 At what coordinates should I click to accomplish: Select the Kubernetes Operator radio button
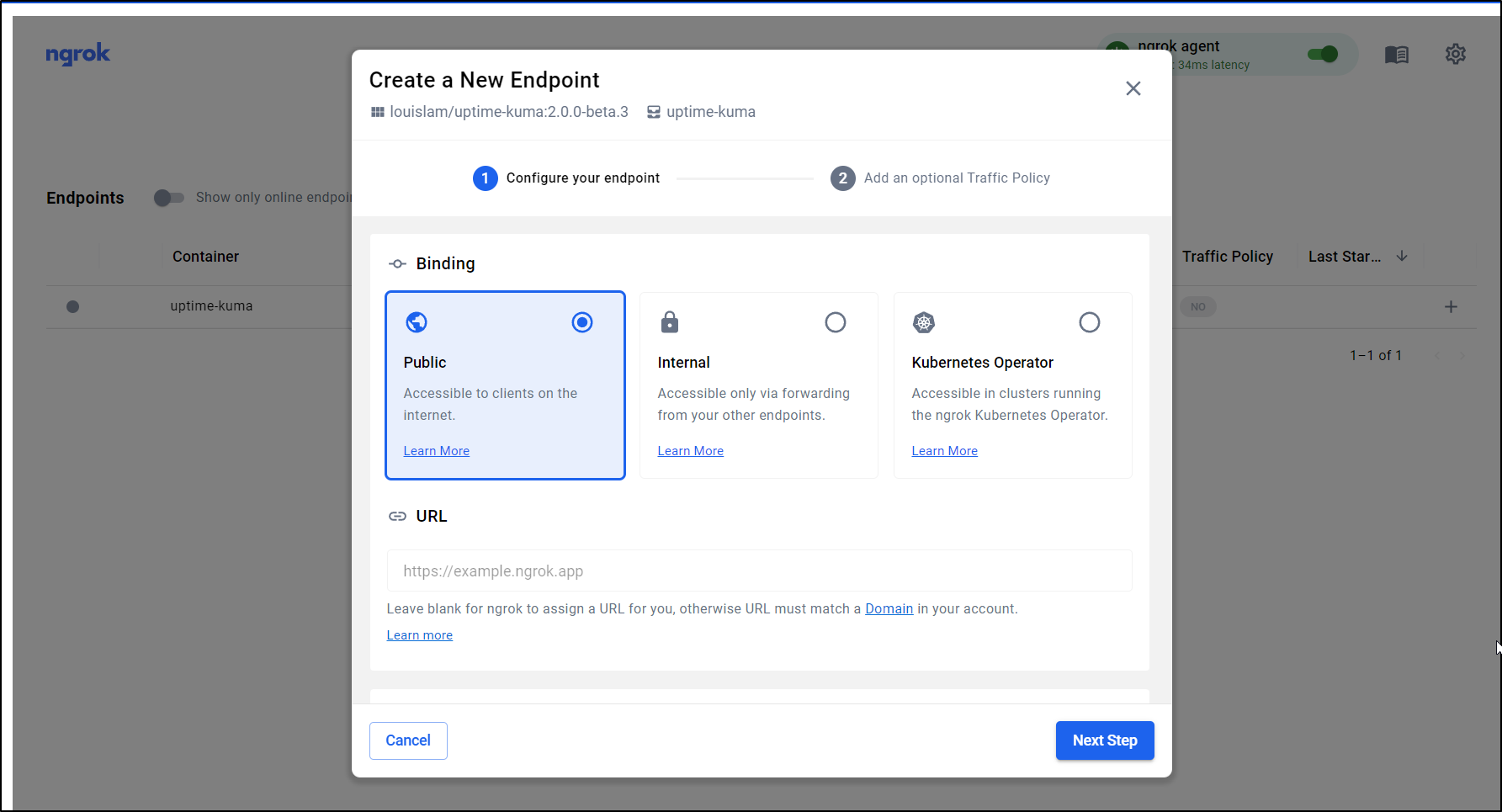tap(1089, 322)
